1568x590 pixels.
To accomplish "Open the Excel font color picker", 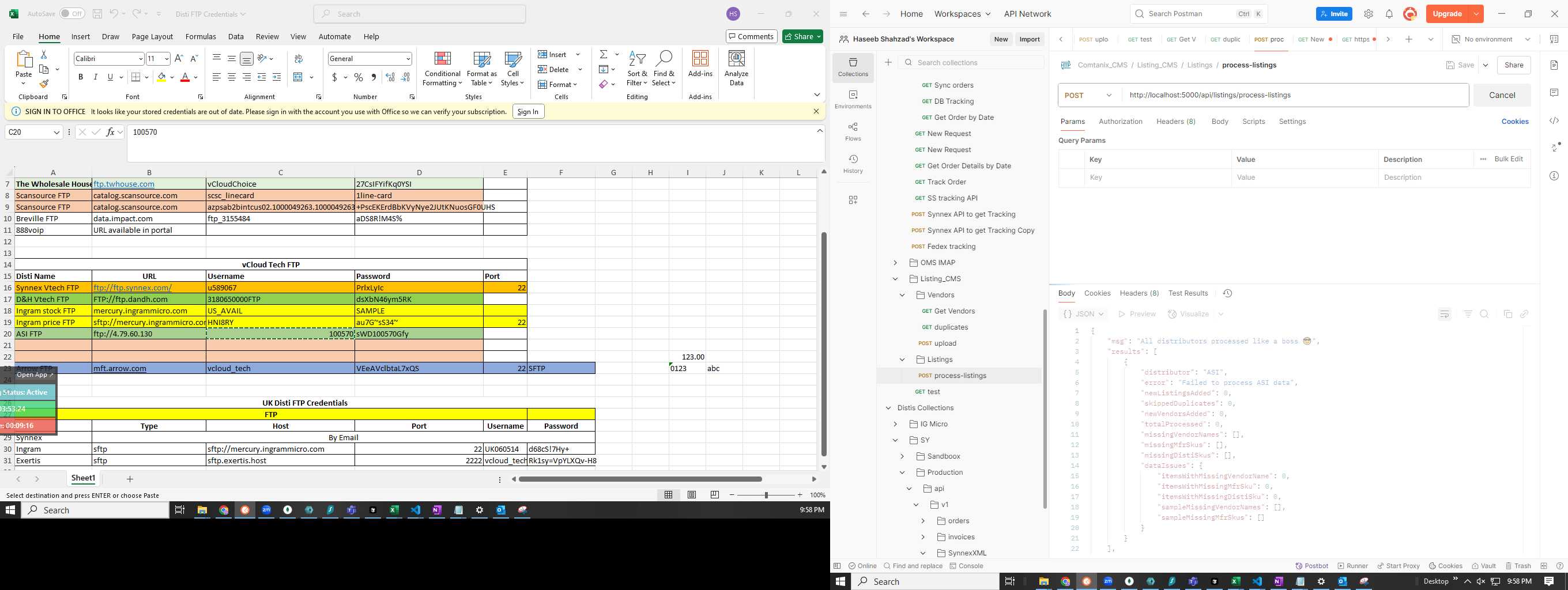I will tap(195, 77).
